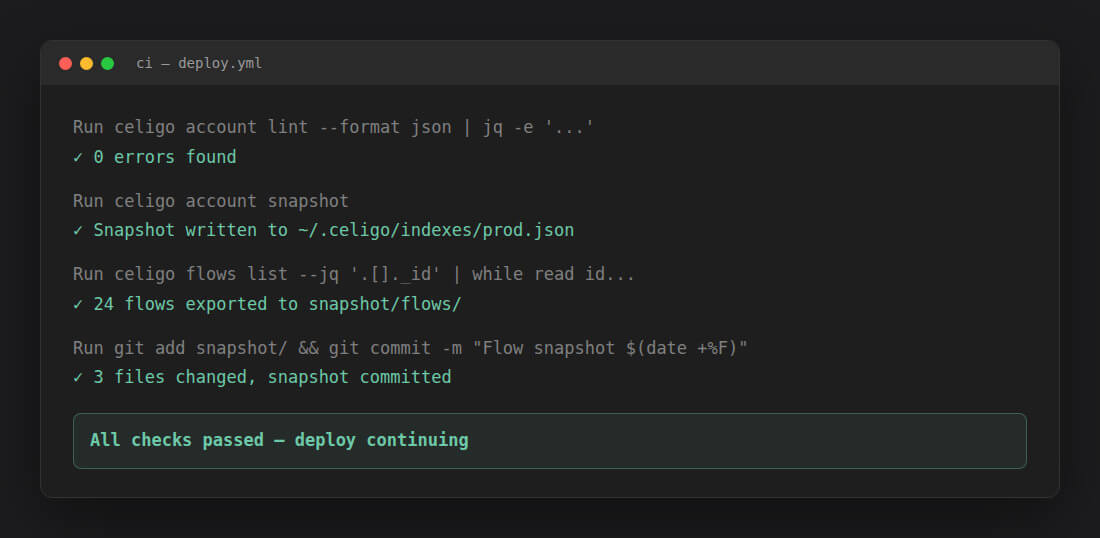Screen dimensions: 1100x538
Task: Click the 'ci — deploy.yml' window title
Action: (x=199, y=64)
